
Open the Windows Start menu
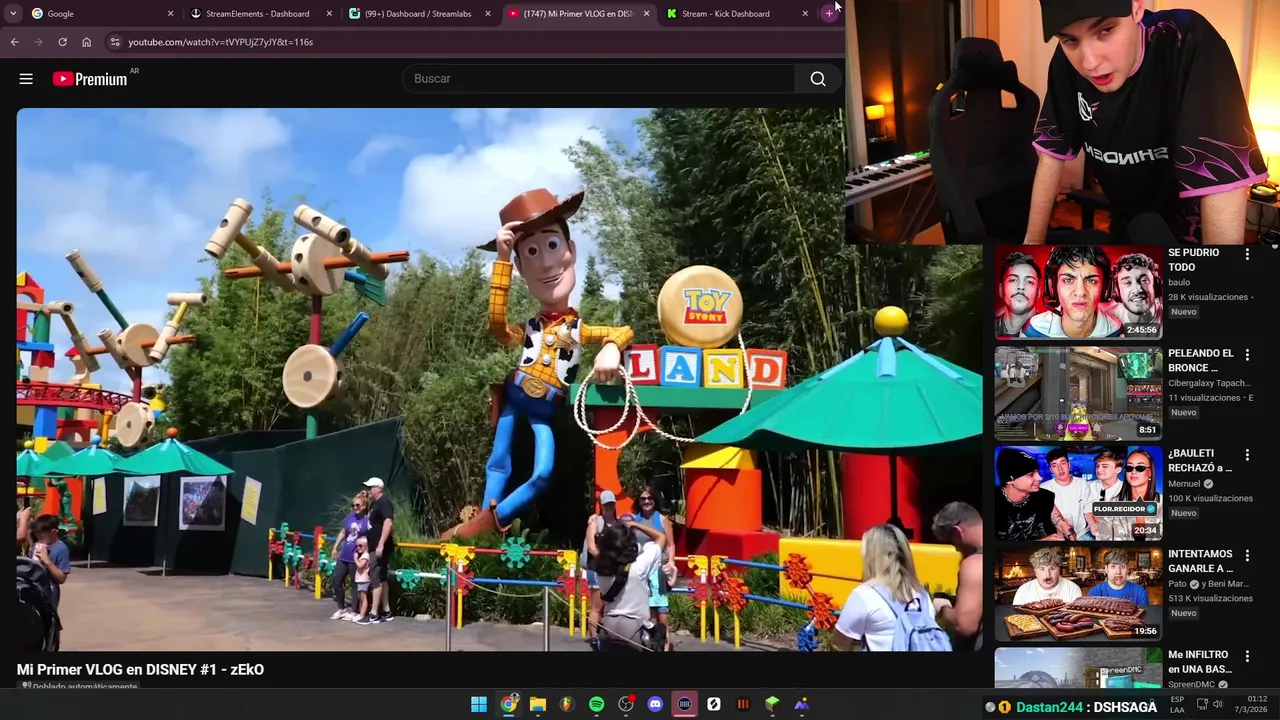point(479,705)
